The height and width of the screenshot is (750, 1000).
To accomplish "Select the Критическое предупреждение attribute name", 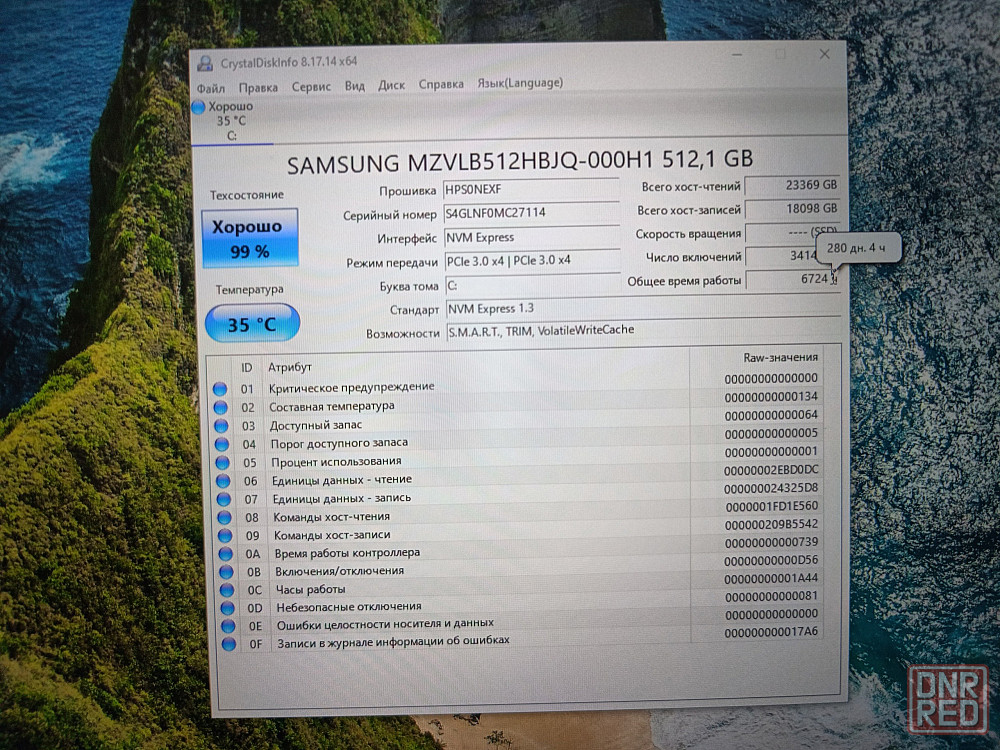I will tap(351, 387).
